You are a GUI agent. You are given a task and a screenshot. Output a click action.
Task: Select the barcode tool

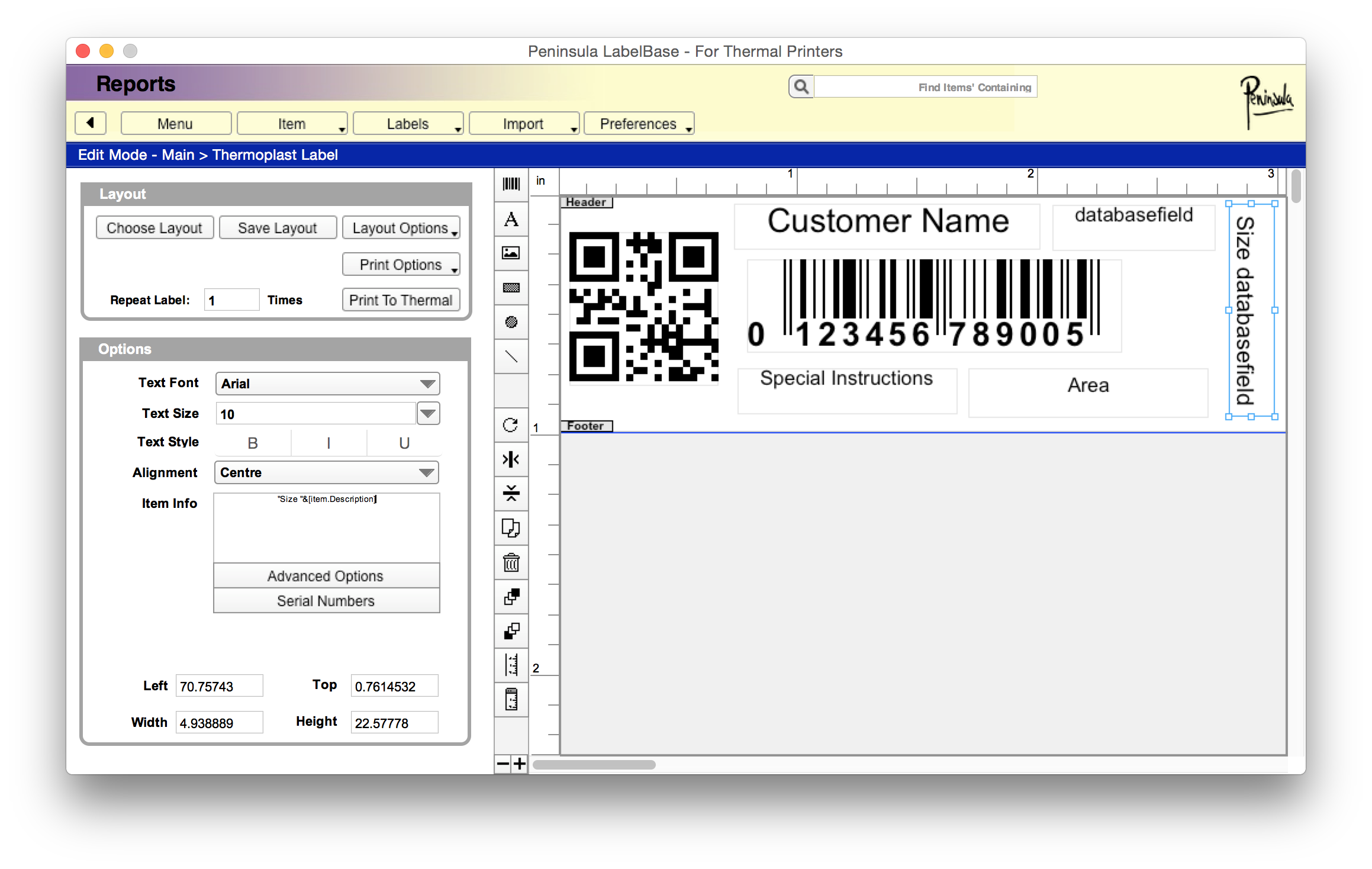tap(511, 184)
